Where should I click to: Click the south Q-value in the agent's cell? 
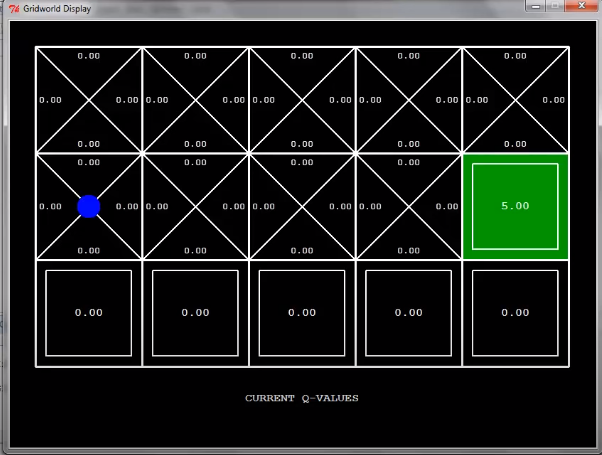pos(89,250)
